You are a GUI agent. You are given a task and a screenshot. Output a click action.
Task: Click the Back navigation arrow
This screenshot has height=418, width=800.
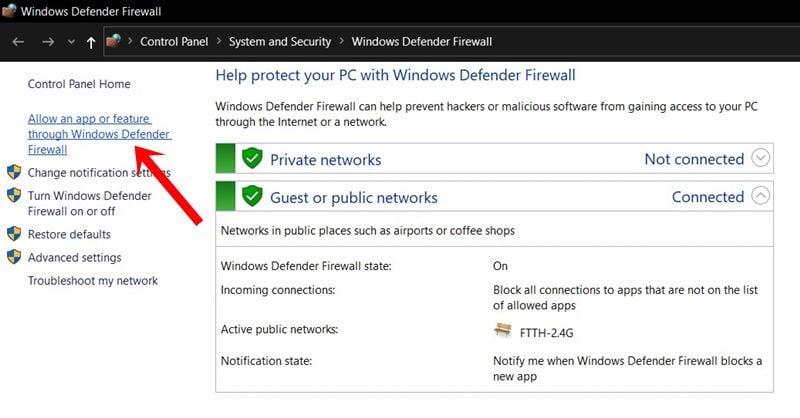(18, 42)
